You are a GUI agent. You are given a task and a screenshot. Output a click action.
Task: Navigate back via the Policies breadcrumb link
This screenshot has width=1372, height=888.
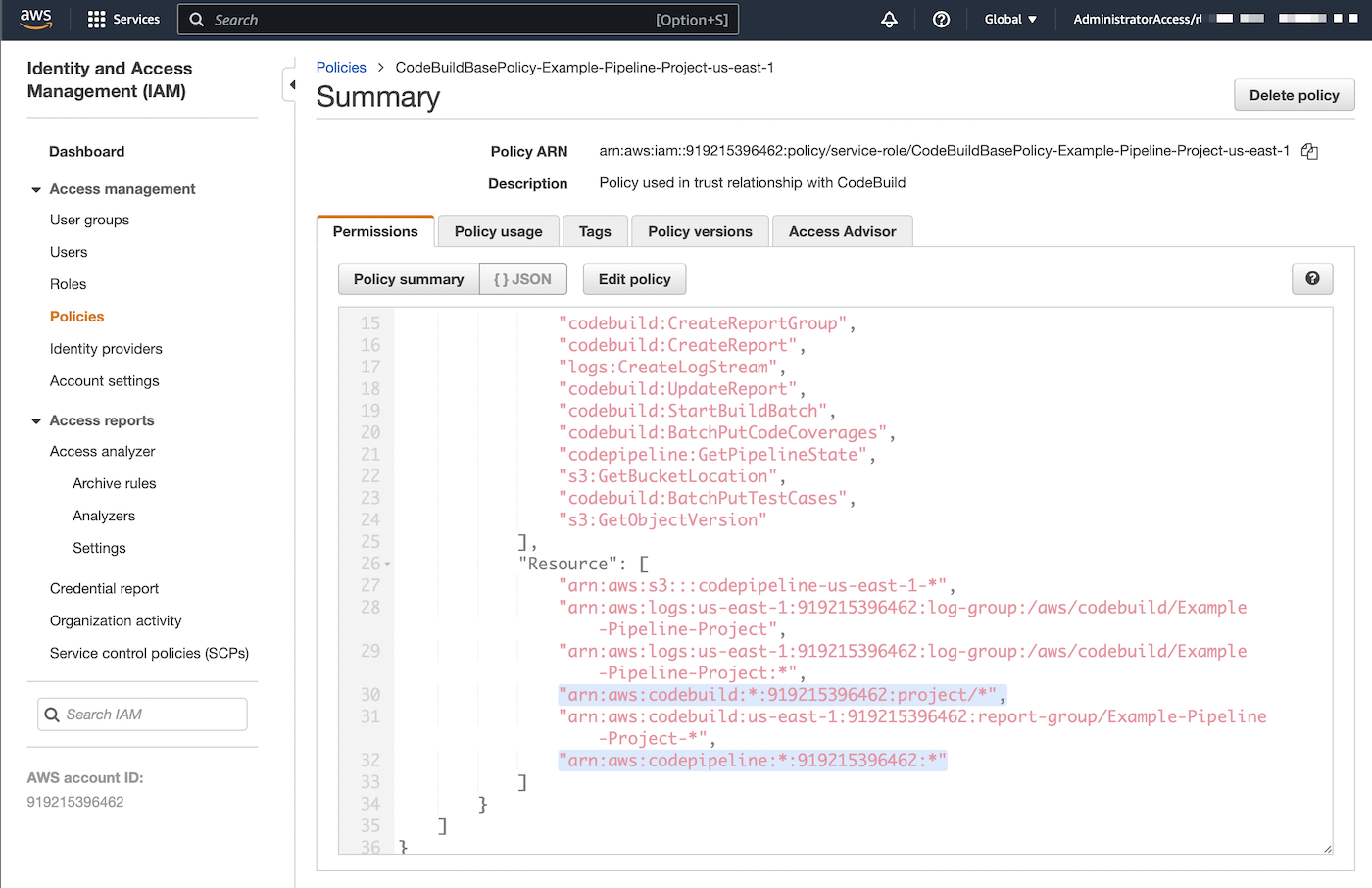[x=341, y=67]
